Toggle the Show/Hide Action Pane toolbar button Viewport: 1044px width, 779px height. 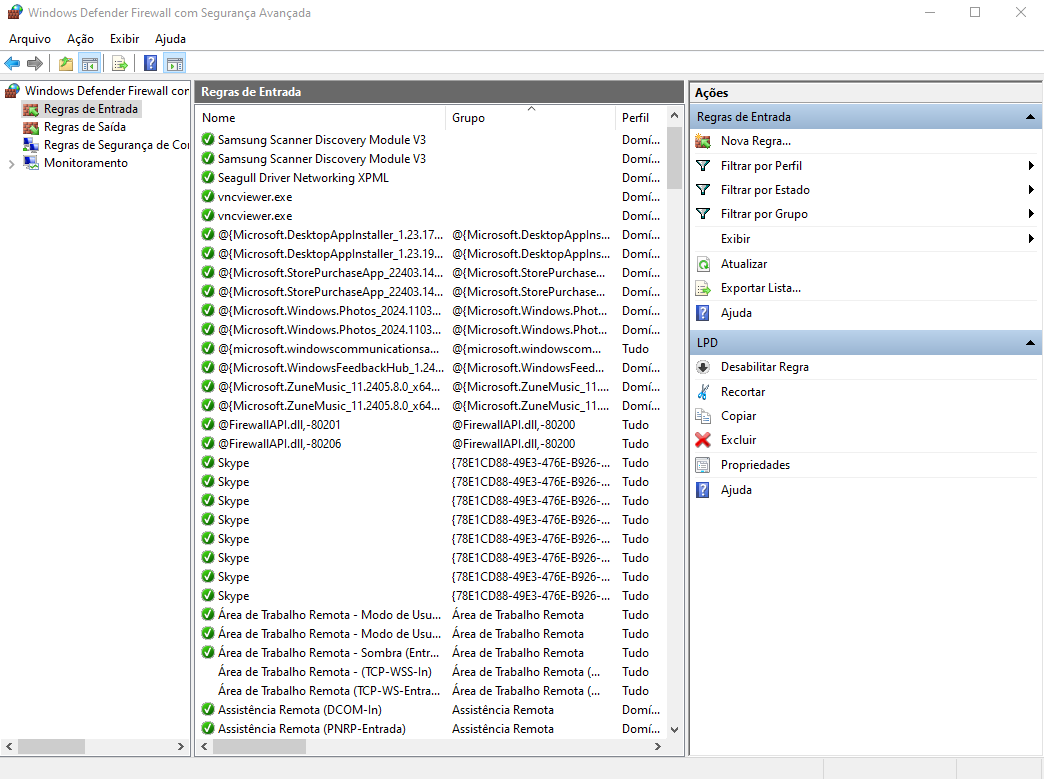coord(175,64)
